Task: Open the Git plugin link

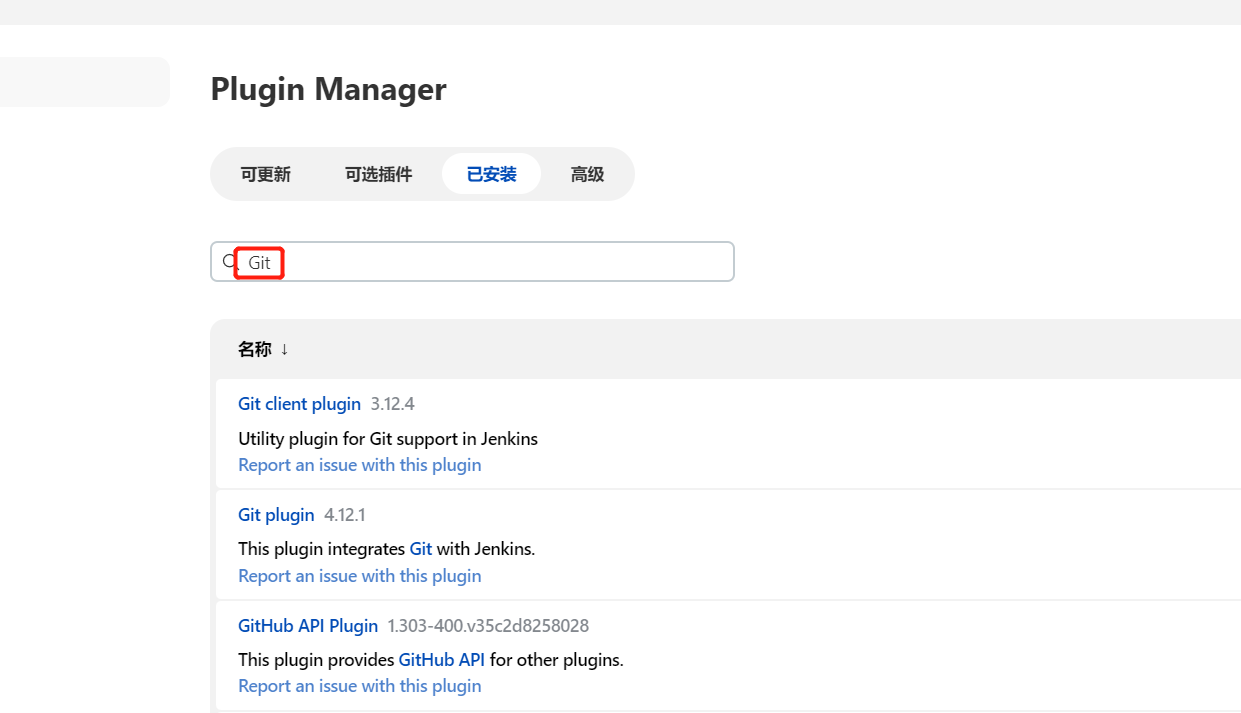Action: tap(276, 515)
